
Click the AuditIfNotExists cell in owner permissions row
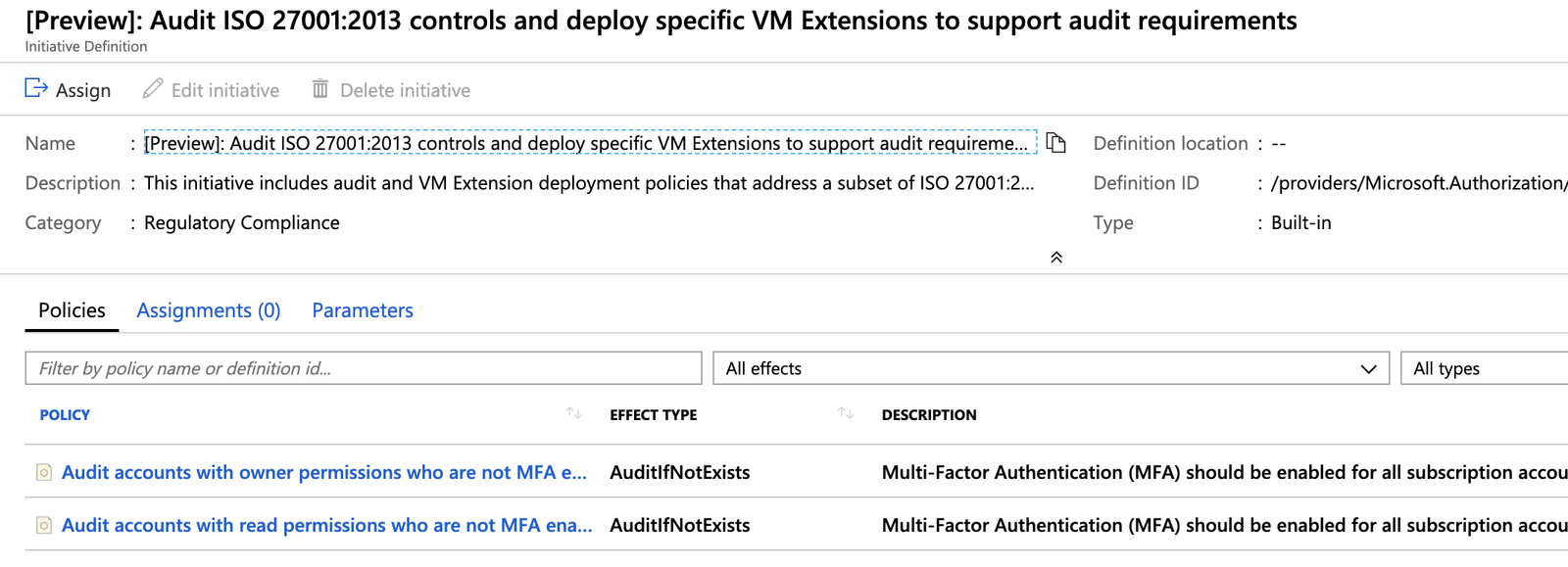click(x=680, y=473)
